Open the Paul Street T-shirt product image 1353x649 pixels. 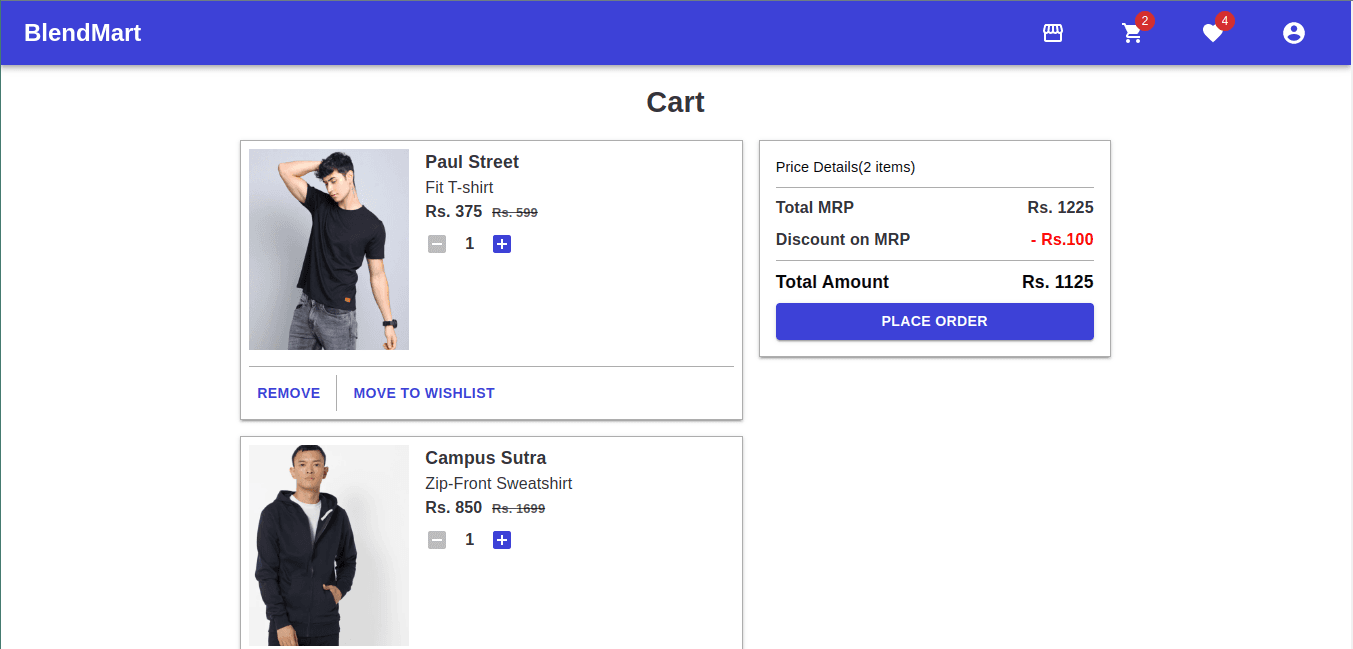[329, 250]
